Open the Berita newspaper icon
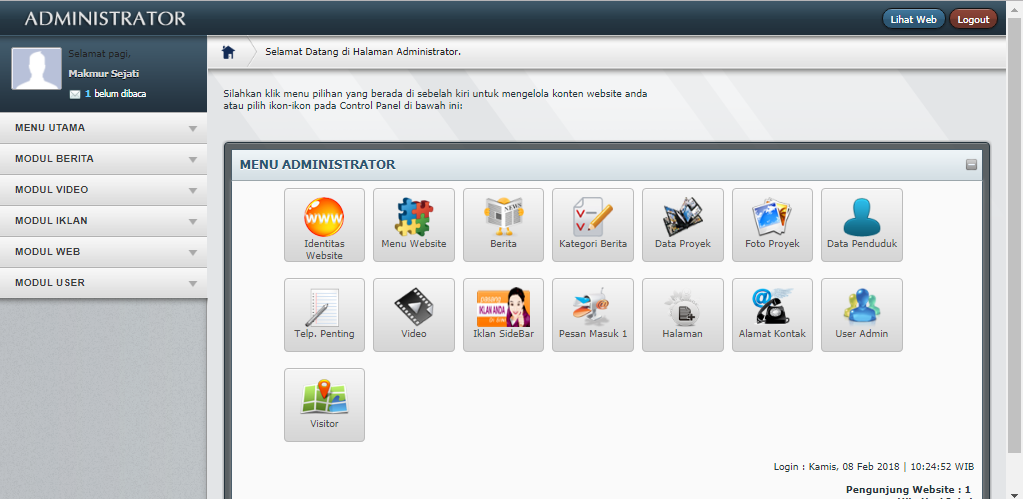This screenshot has width=1023, height=499. click(x=503, y=224)
